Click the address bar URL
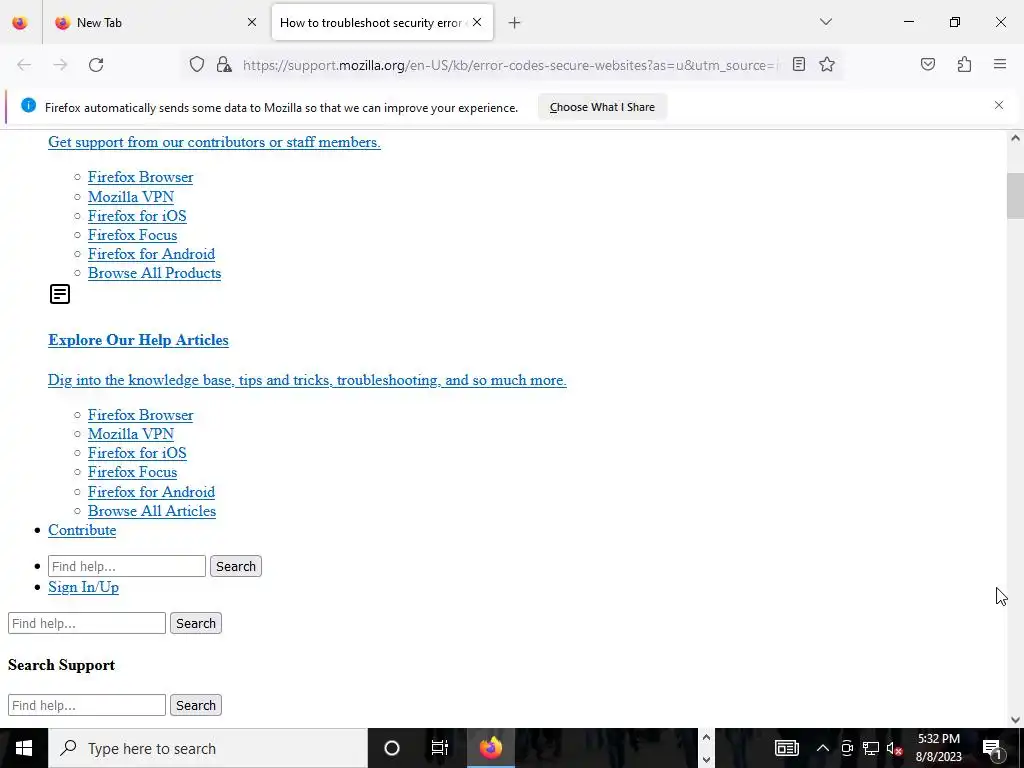 (509, 65)
